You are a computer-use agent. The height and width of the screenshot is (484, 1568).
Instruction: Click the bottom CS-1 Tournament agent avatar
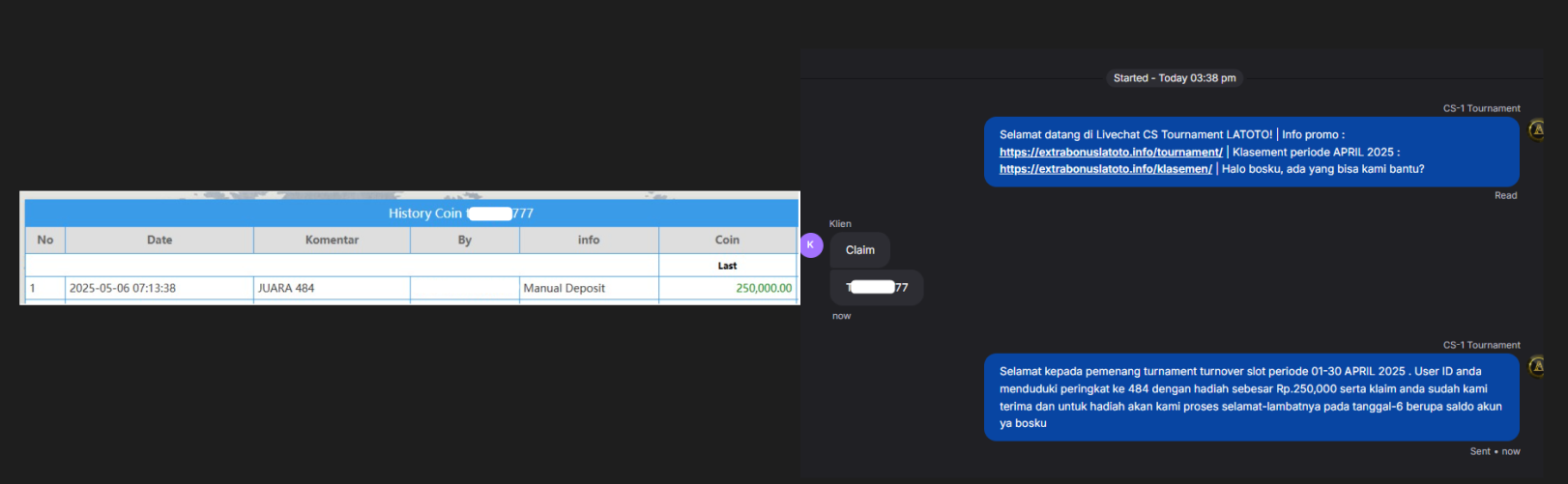pyautogui.click(x=1537, y=366)
